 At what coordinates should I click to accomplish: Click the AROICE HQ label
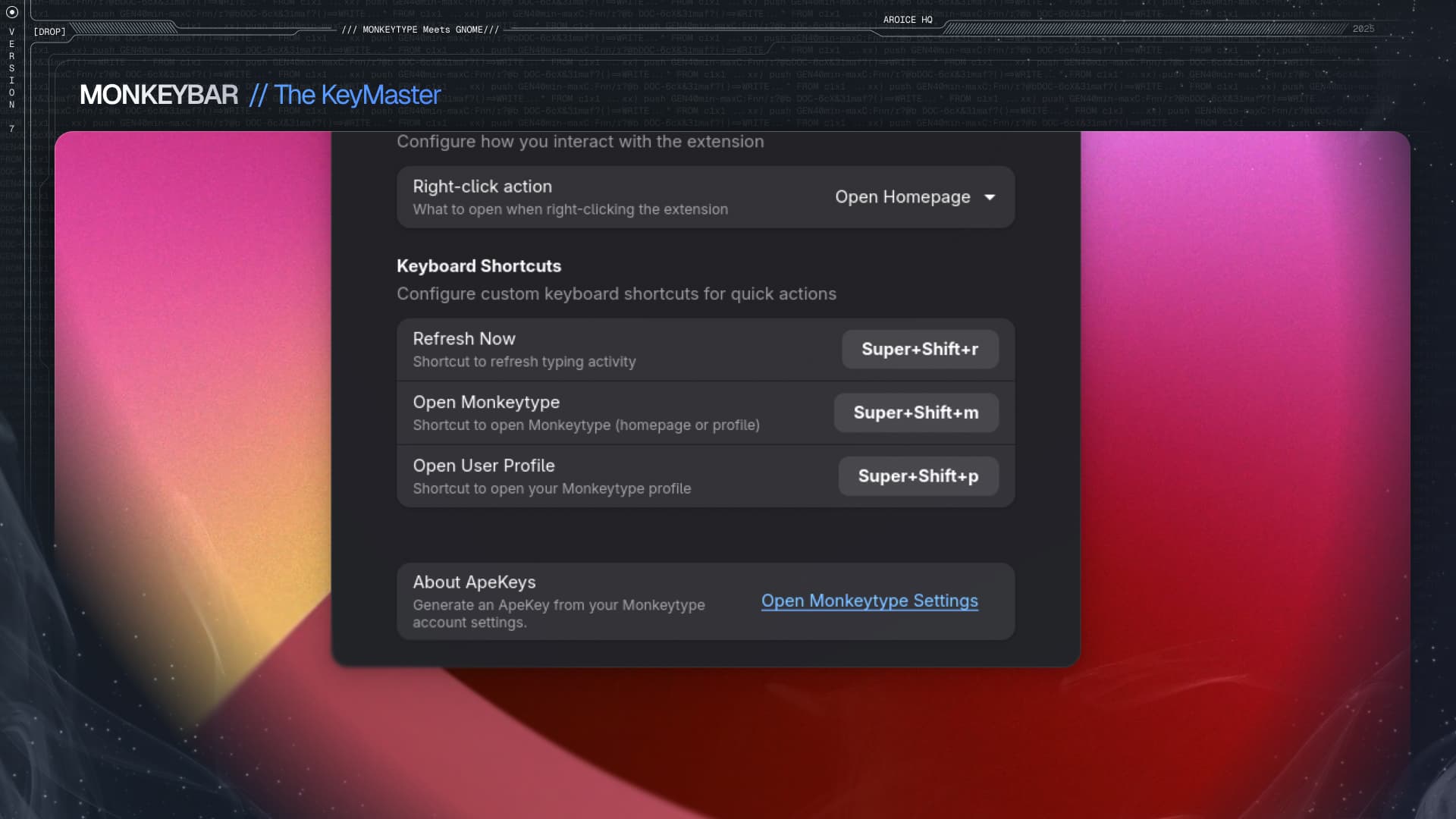[x=907, y=20]
